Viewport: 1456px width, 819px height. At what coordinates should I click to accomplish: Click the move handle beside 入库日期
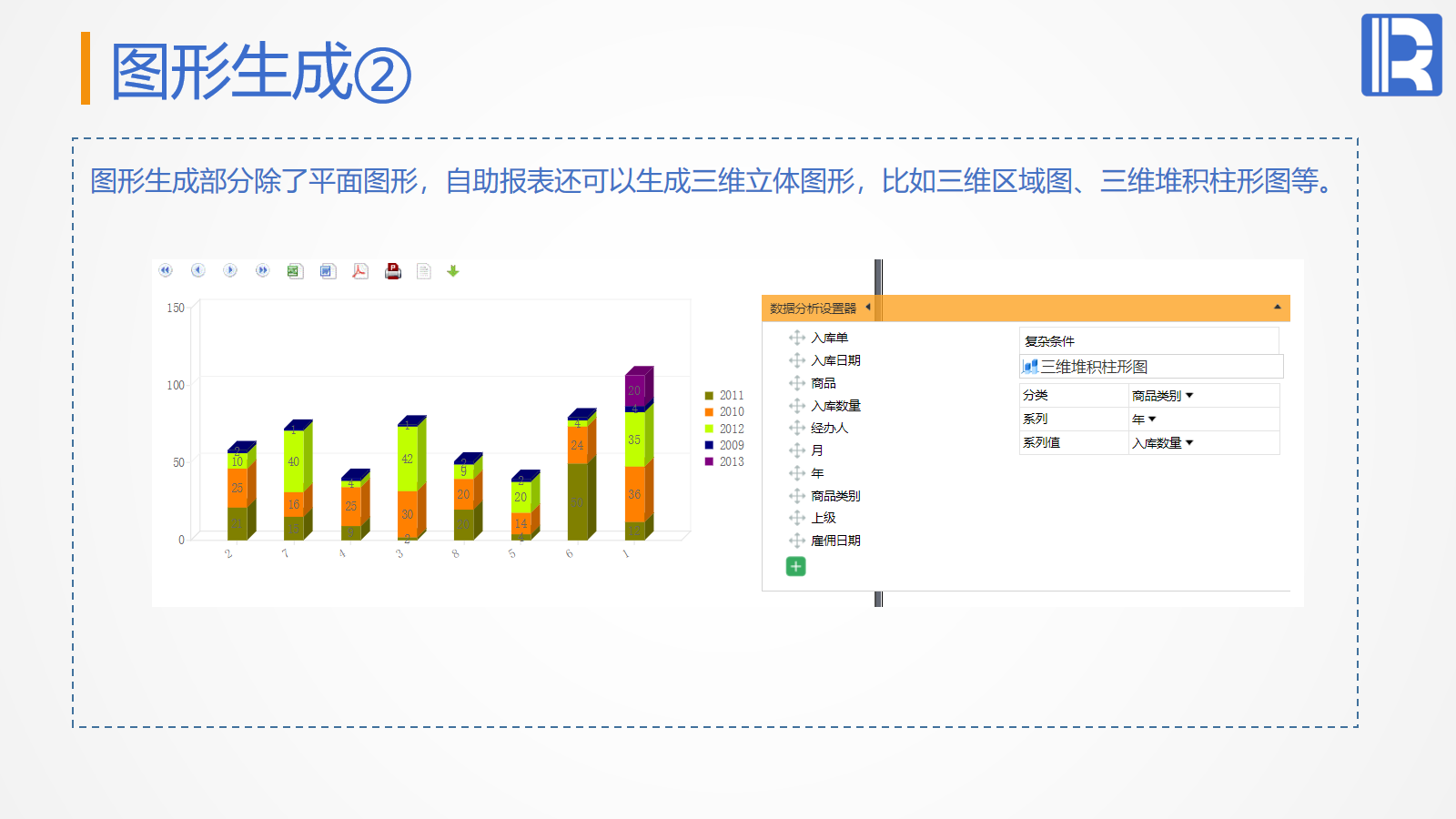coord(797,360)
